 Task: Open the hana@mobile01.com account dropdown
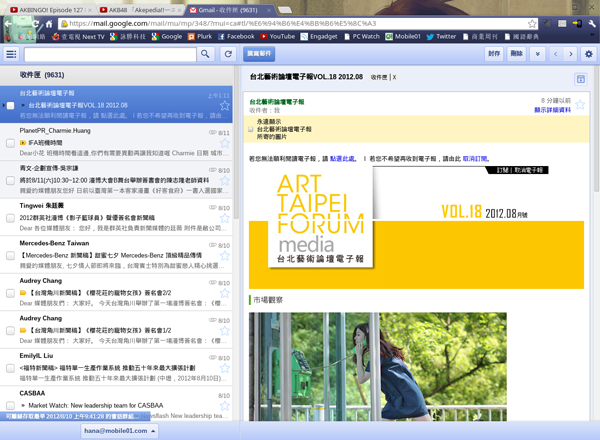[x=119, y=431]
